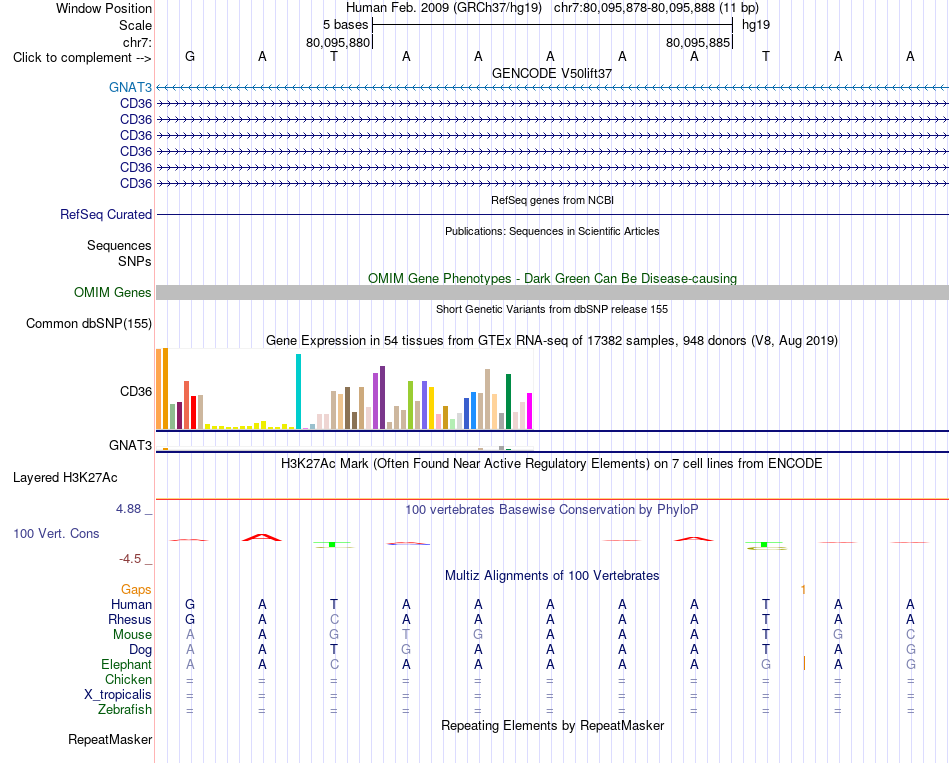Screen dimensions: 950x763
Task: Select the Dog species label
Action: pos(141,650)
